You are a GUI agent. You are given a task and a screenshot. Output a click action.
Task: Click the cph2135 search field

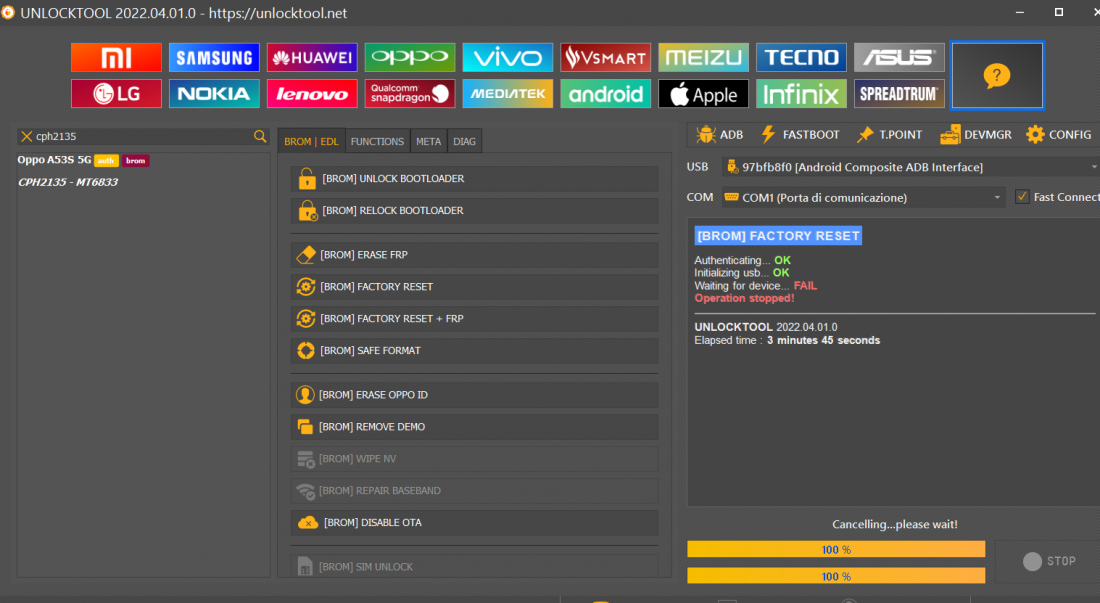click(x=144, y=136)
